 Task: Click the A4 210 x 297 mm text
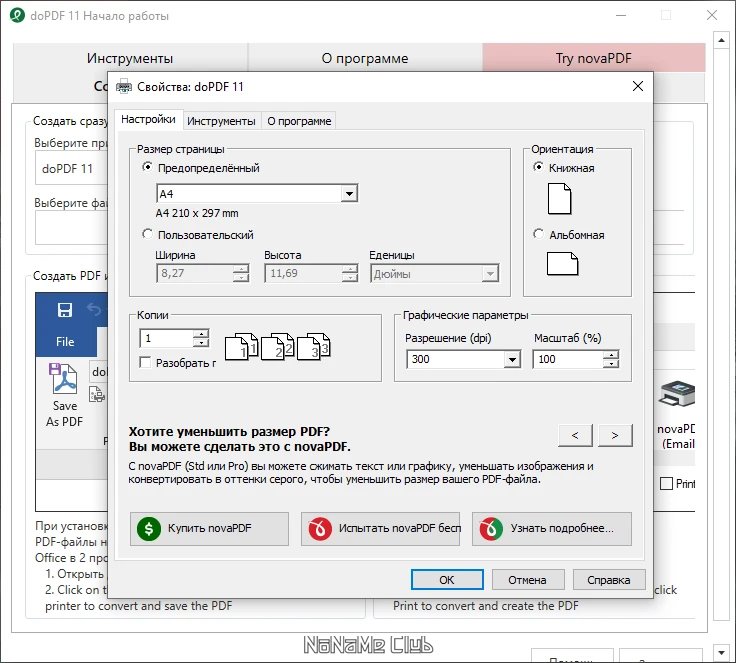197,213
